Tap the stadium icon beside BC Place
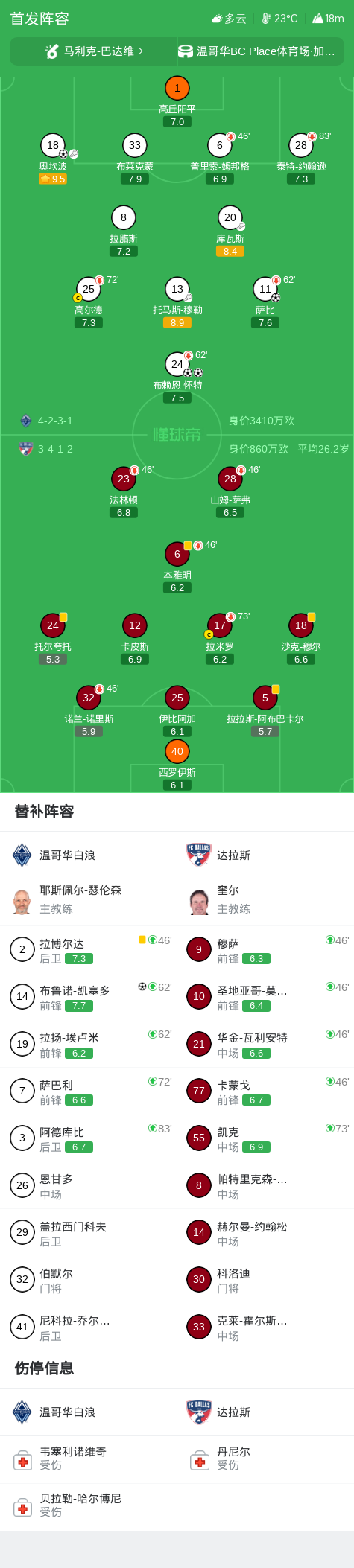 [x=185, y=51]
